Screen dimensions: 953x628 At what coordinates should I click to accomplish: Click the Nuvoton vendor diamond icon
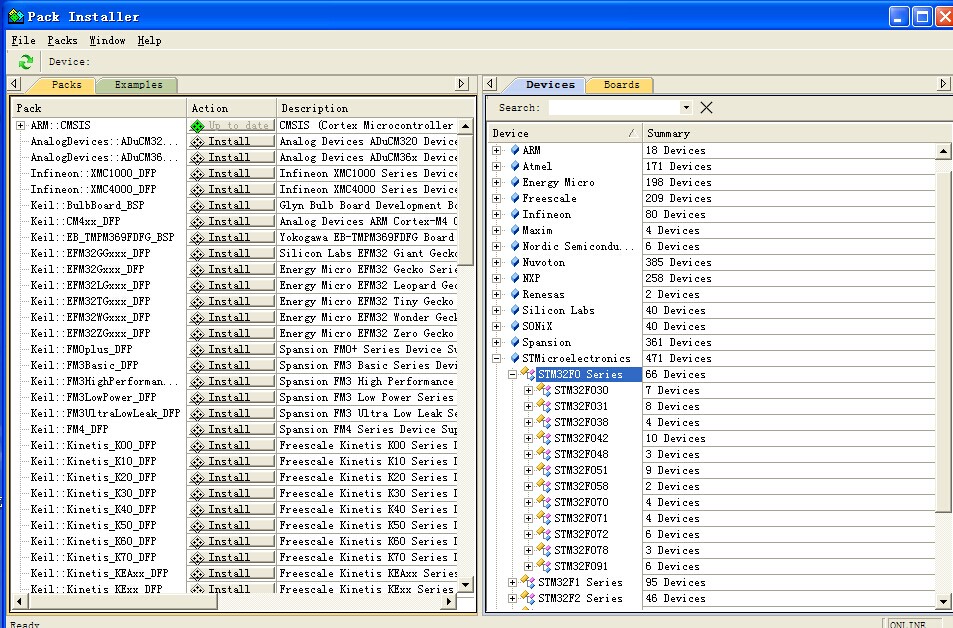515,261
